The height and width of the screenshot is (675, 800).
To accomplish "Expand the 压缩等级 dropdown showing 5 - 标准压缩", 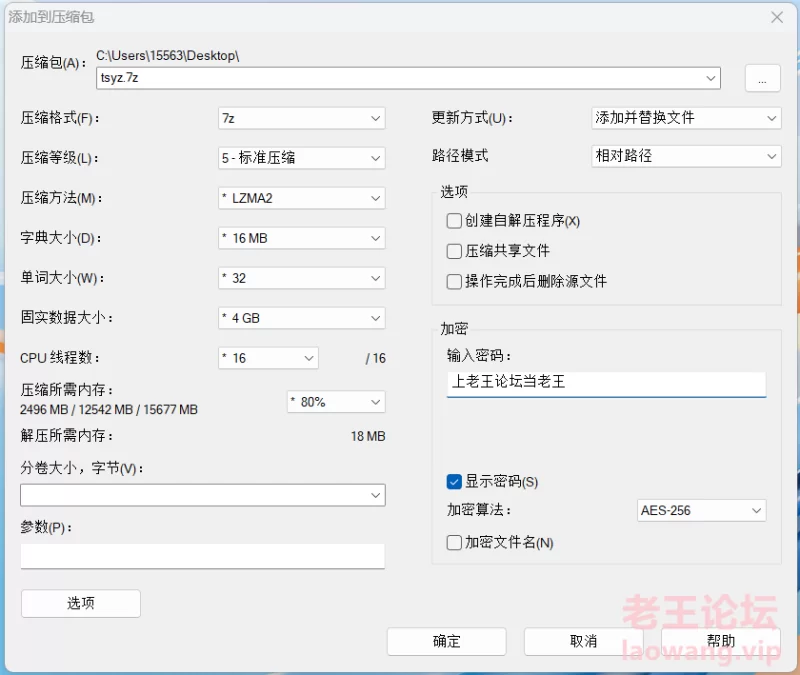I will pos(302,158).
